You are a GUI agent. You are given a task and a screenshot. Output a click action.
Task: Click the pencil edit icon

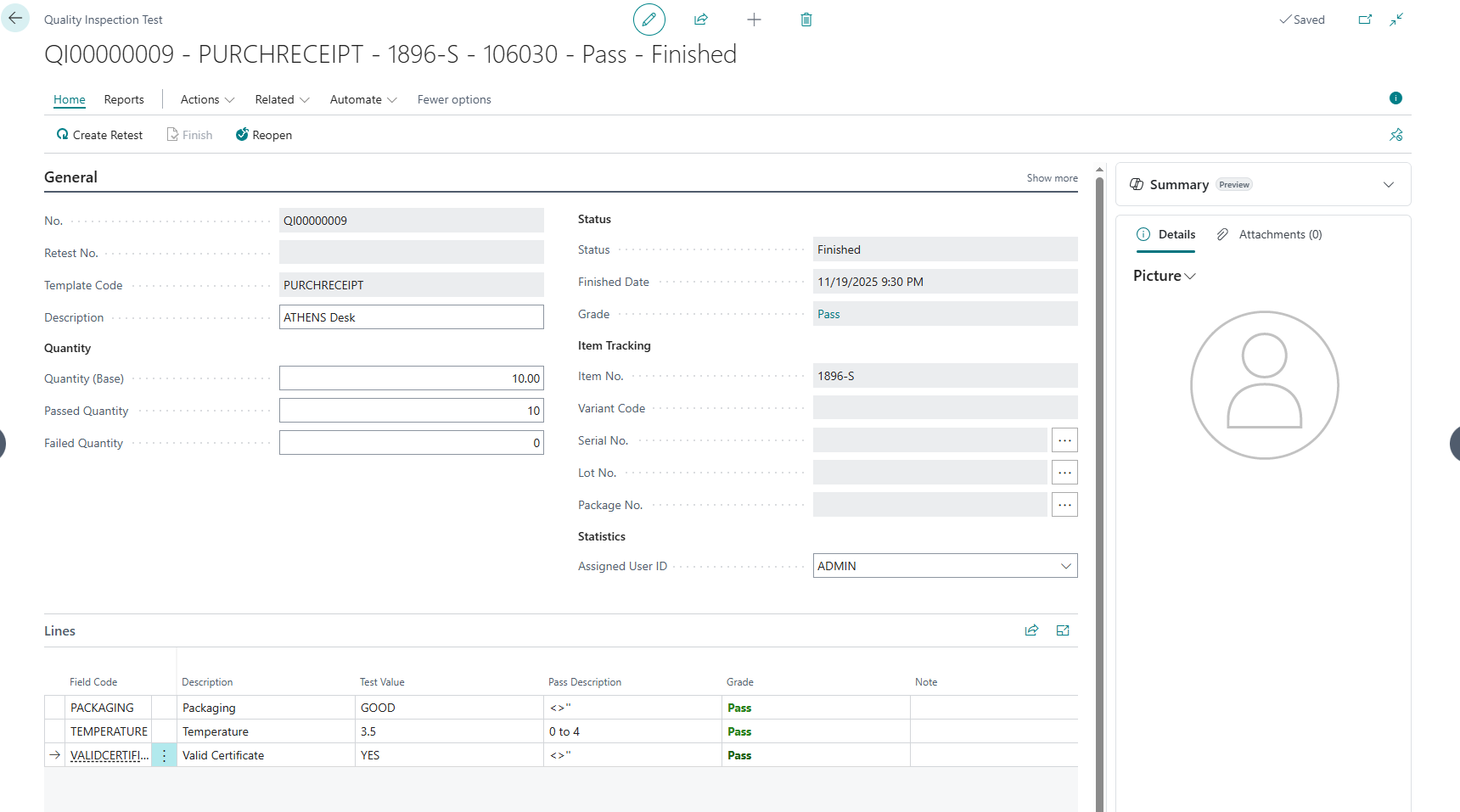coord(649,20)
